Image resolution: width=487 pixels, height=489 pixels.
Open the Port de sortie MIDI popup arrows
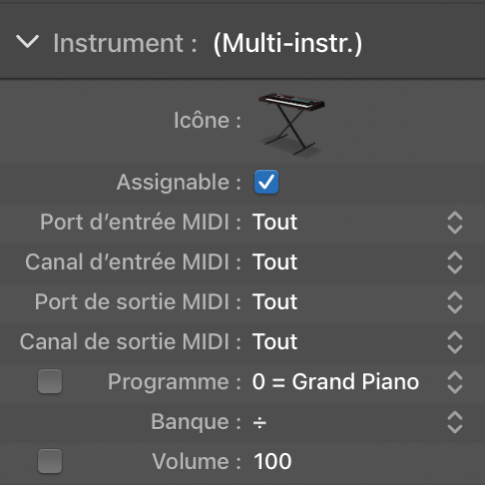455,302
